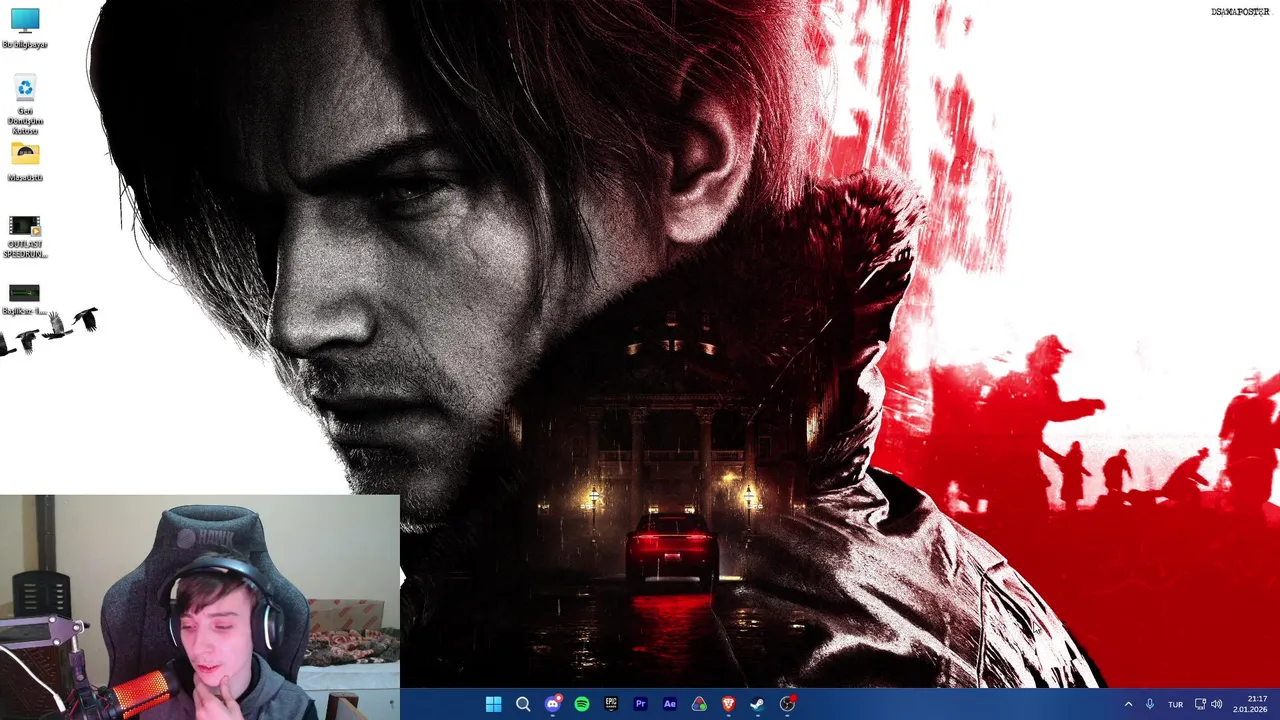Select Başlıksız video file on desktop
This screenshot has height=720, width=1280.
coord(25,299)
